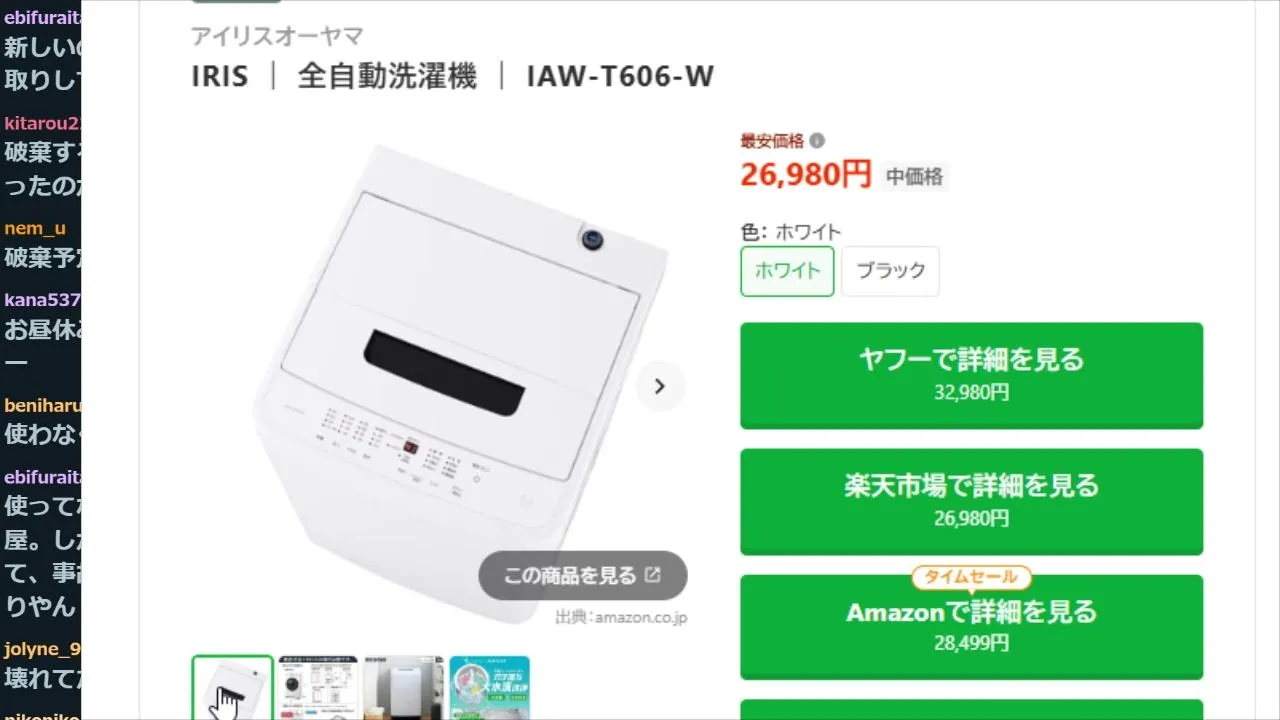Open ヤフーで詳細を見る button
This screenshot has width=1280, height=720.
click(x=971, y=375)
